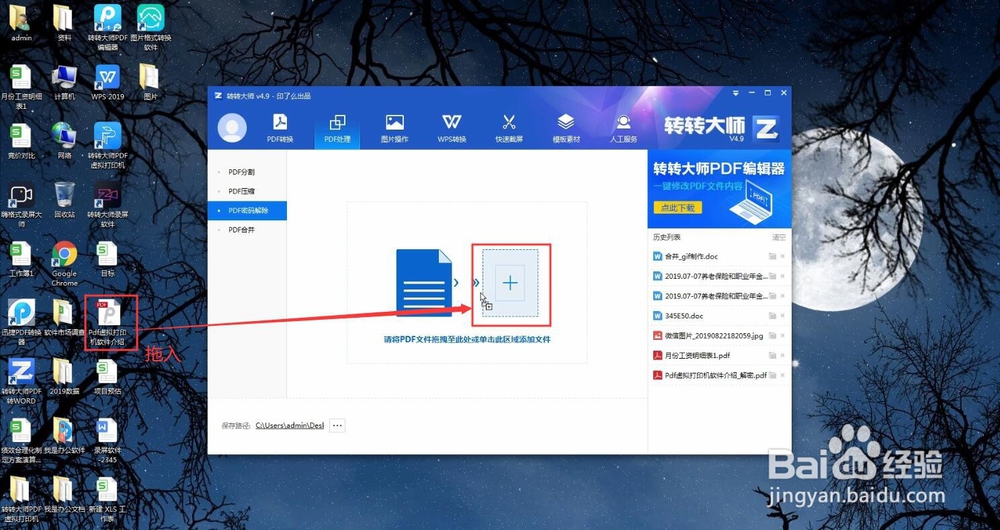Open 月份工资明细表1.pdf history entry
Viewport: 1000px width, 530px height.
[x=697, y=355]
